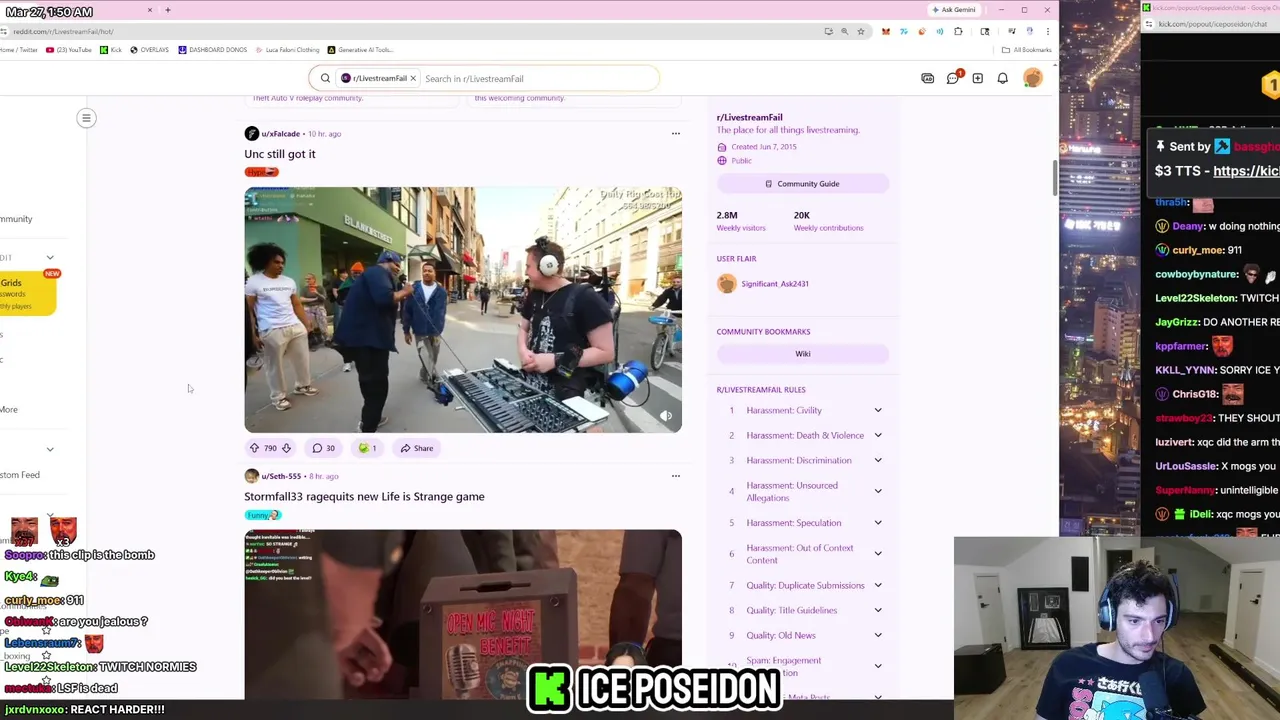The height and width of the screenshot is (720, 1280).
Task: Open a new browser tab with plus
Action: [x=168, y=10]
